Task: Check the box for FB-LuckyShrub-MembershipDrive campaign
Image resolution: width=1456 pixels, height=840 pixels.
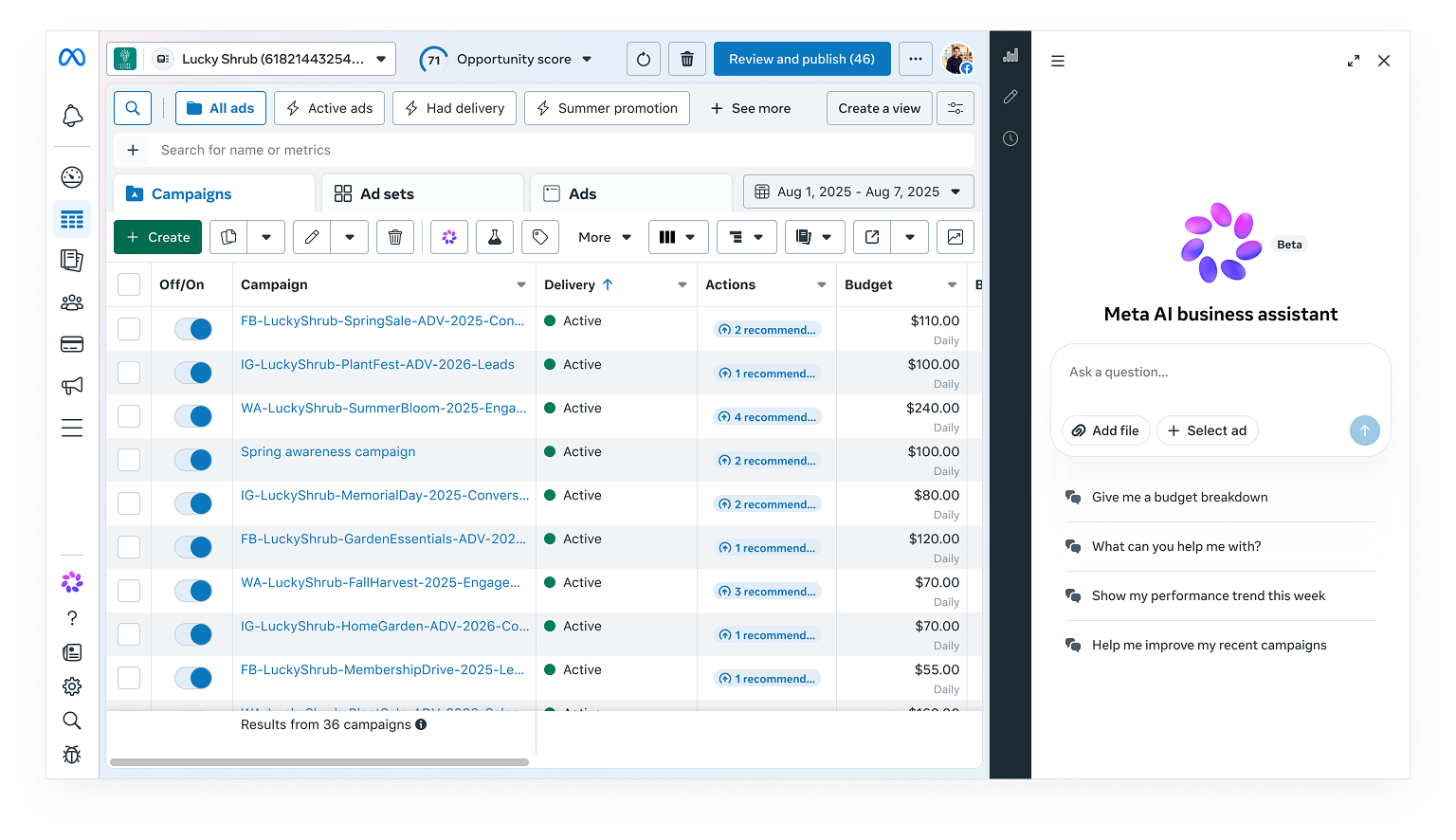Action: click(x=129, y=678)
